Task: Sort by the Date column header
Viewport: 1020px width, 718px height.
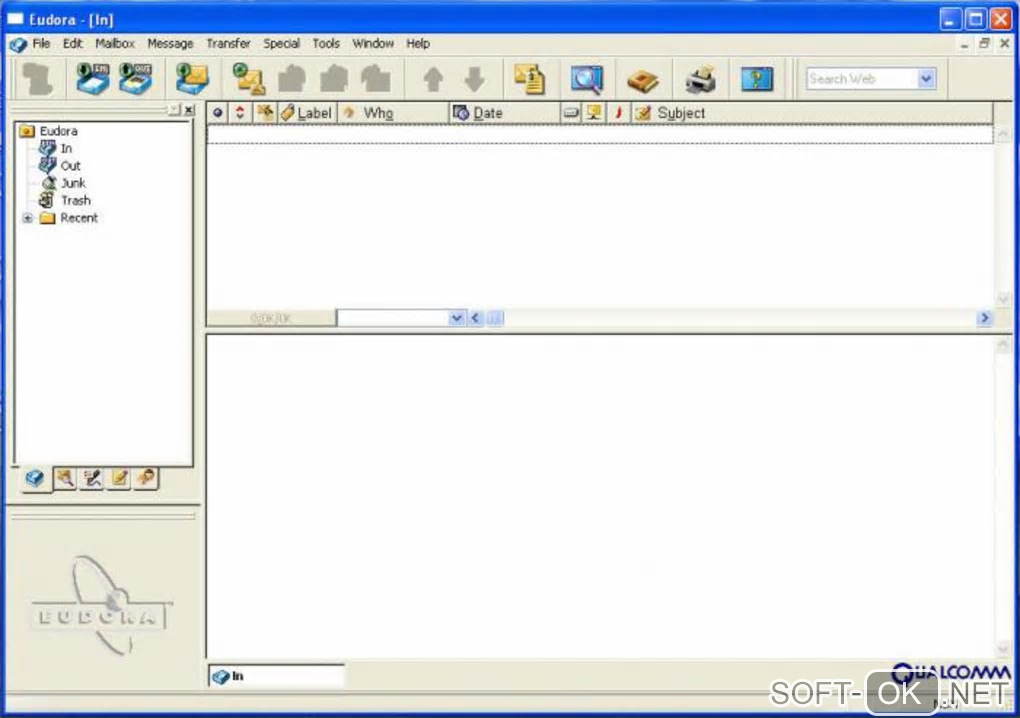Action: pos(504,113)
